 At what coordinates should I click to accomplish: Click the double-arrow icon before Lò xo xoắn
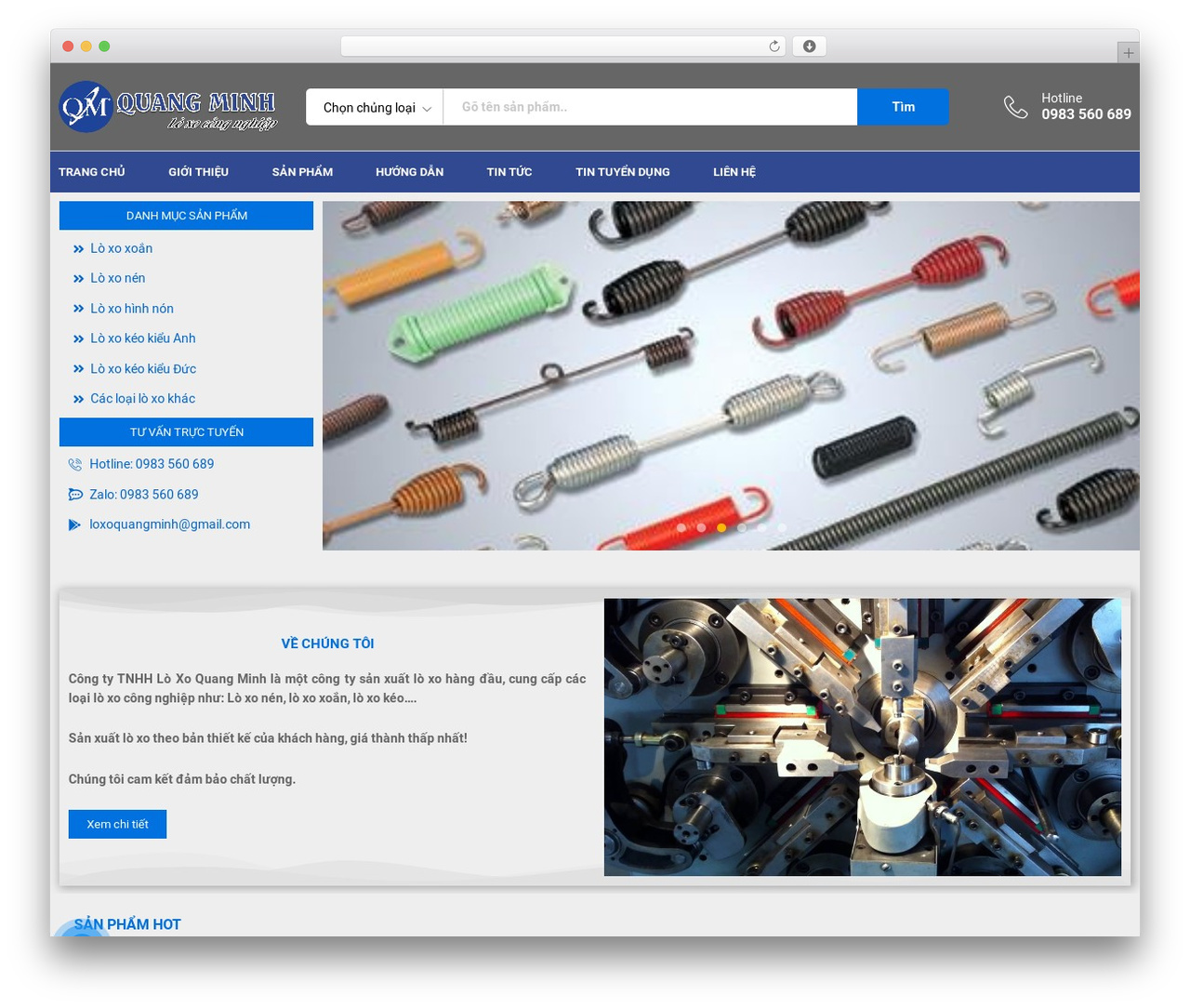pyautogui.click(x=78, y=249)
